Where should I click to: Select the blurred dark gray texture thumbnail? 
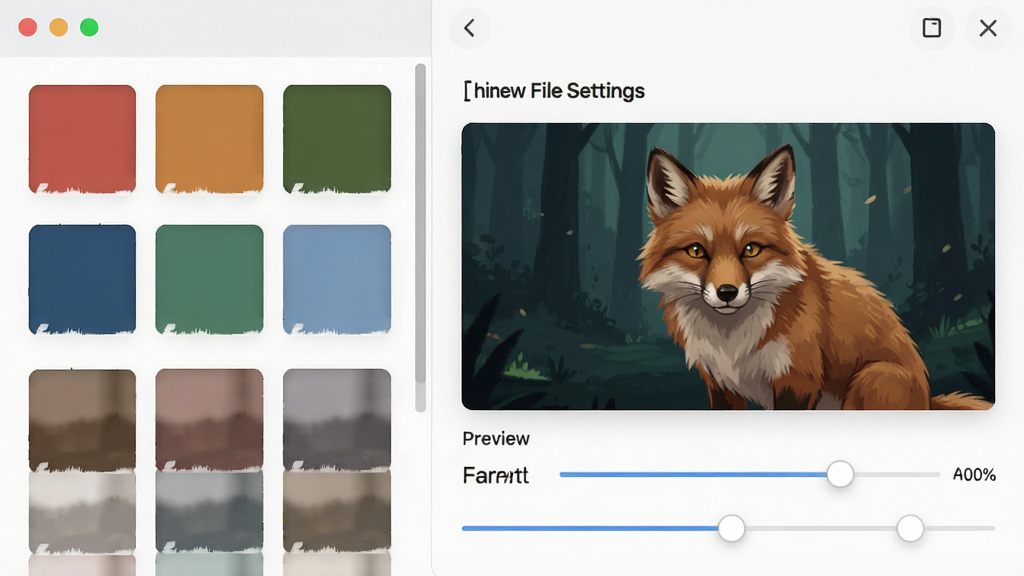(337, 420)
